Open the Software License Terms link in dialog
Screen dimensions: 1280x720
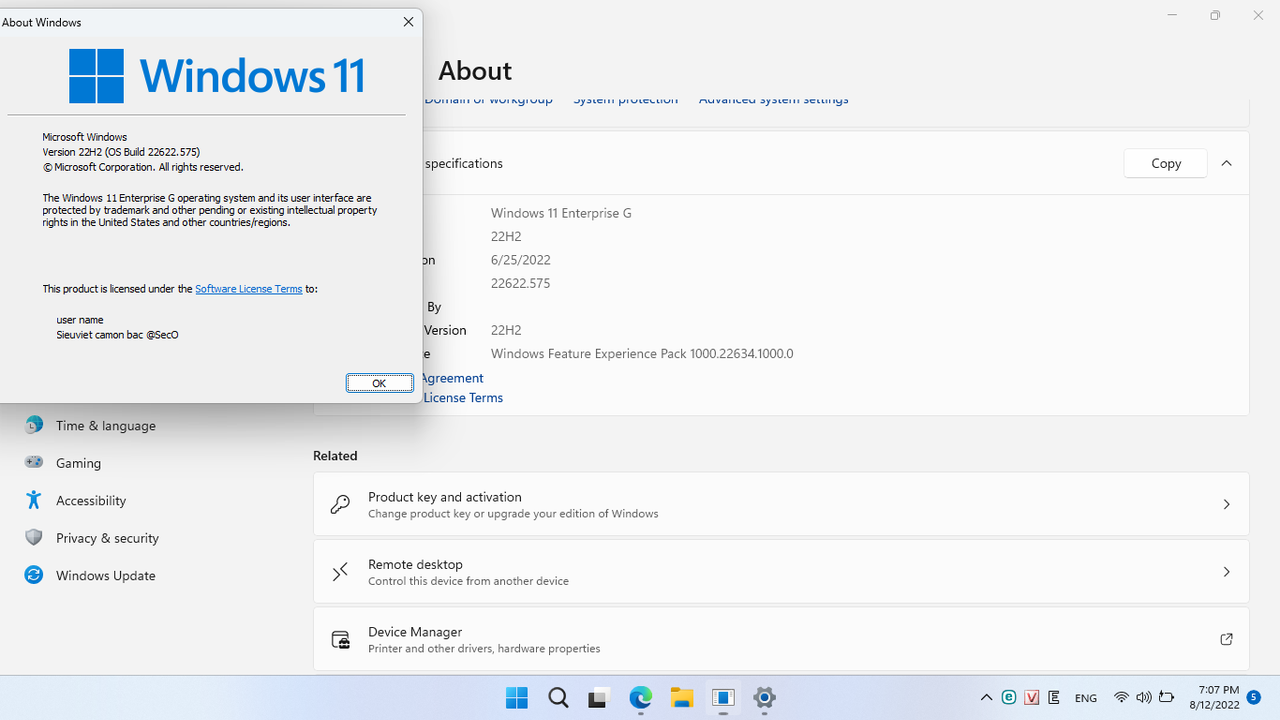(248, 289)
